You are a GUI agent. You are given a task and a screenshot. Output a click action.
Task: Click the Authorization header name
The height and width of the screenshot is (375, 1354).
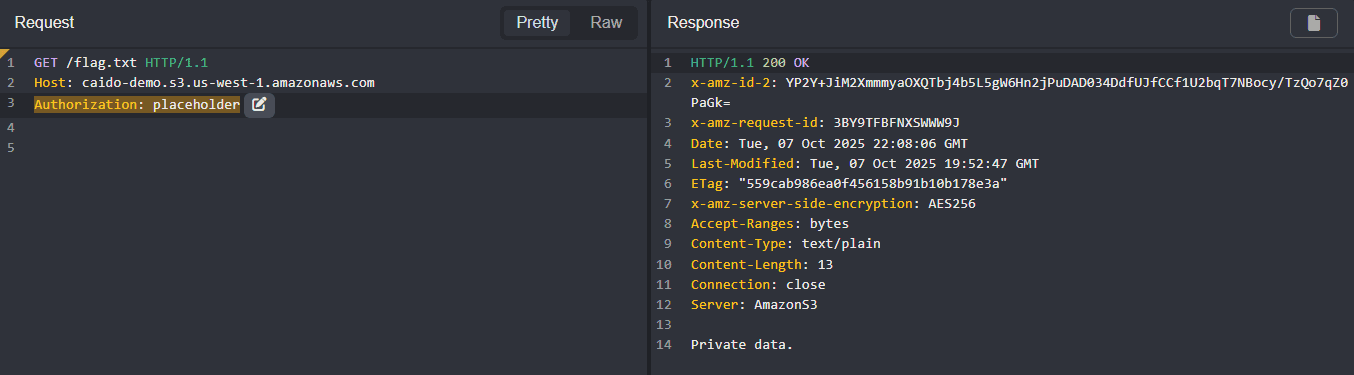pos(86,104)
